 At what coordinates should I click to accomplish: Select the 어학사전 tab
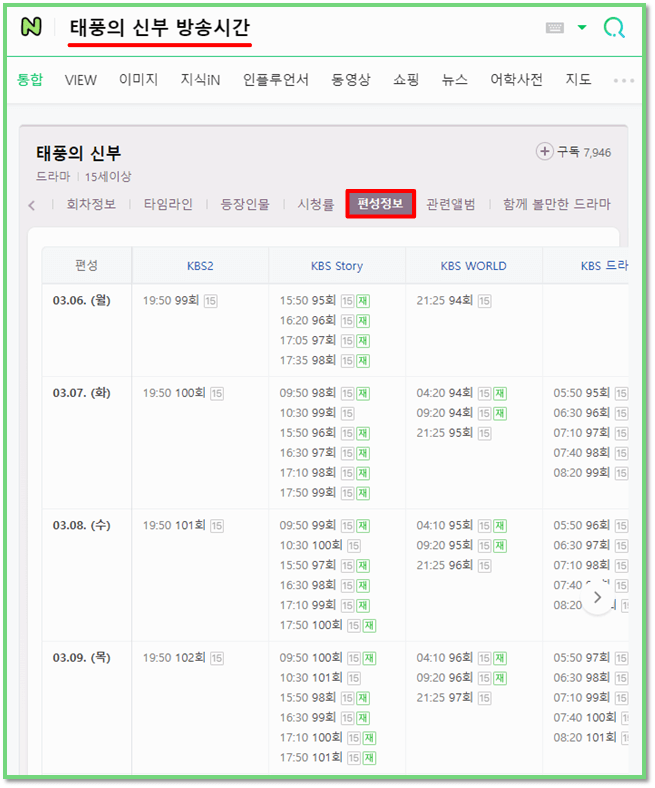(516, 79)
